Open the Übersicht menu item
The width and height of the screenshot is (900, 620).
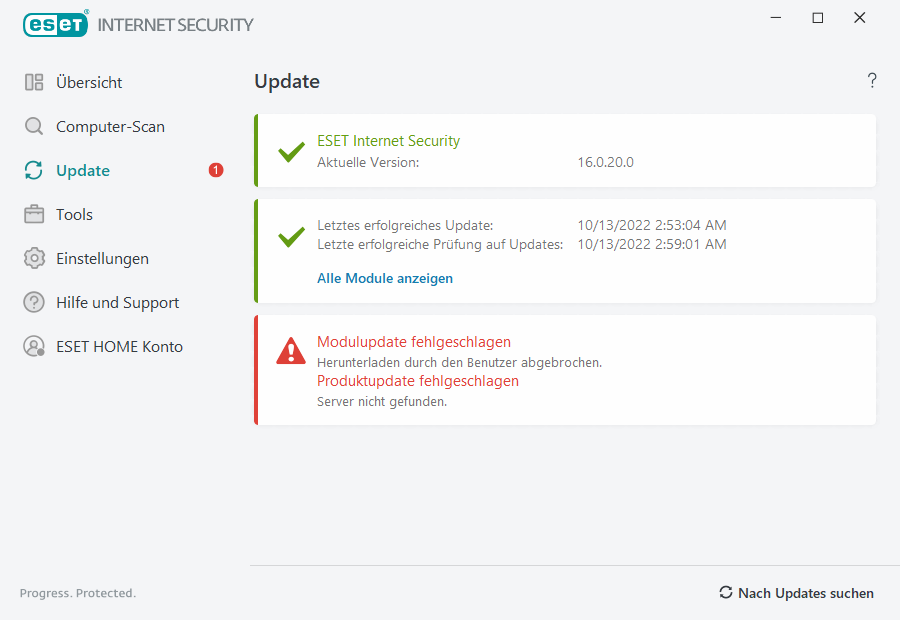pos(89,83)
